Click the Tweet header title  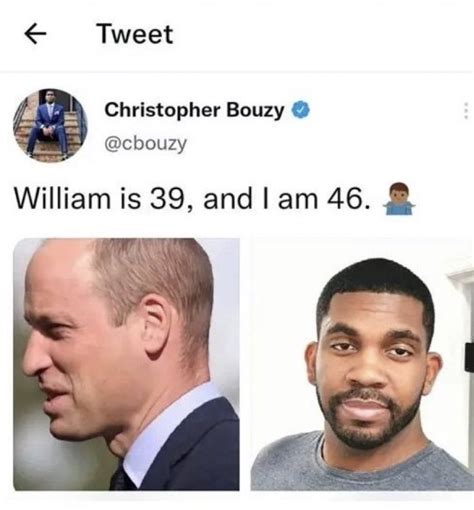(x=135, y=34)
